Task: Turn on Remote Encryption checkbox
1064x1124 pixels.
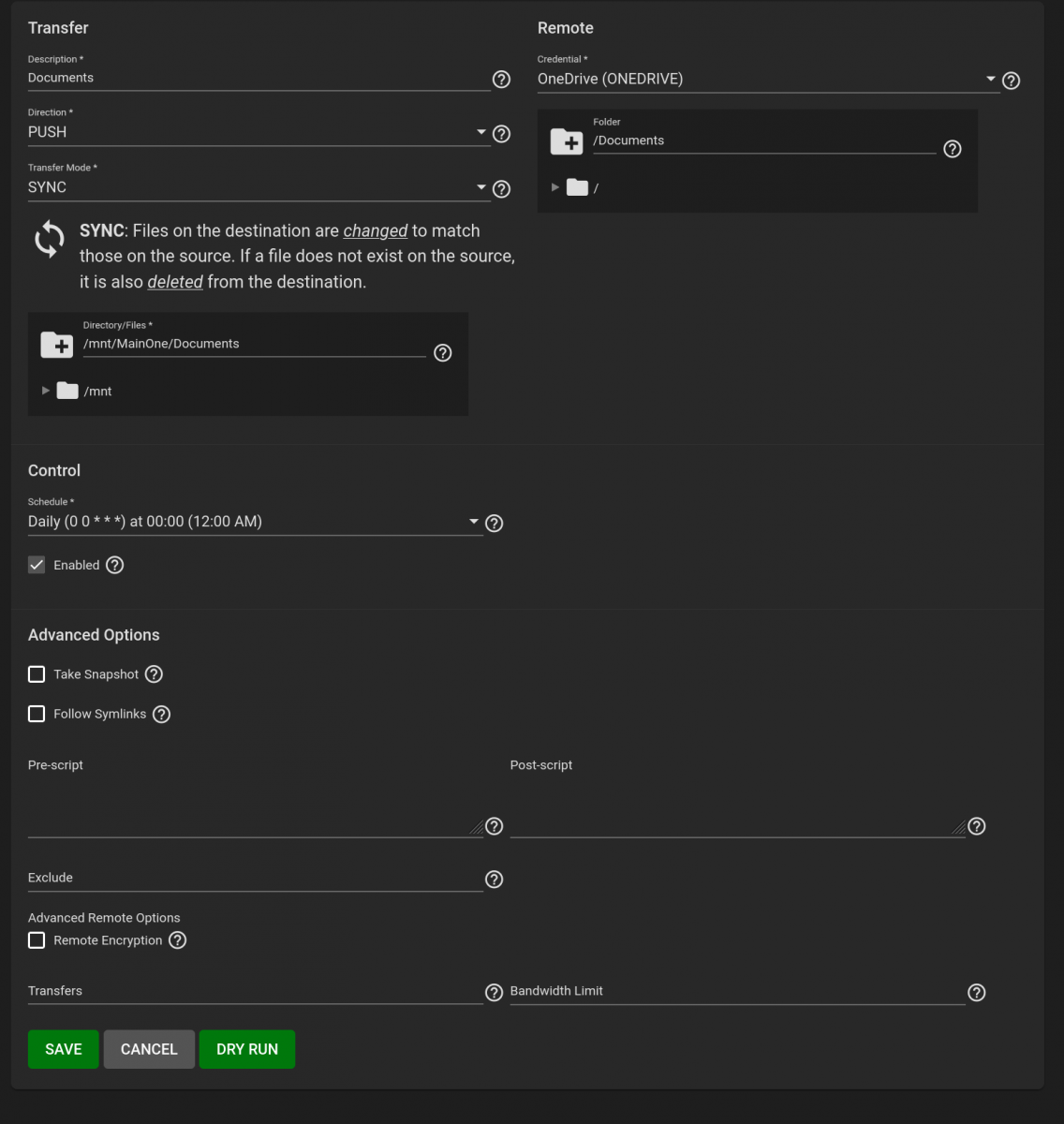Action: click(37, 940)
